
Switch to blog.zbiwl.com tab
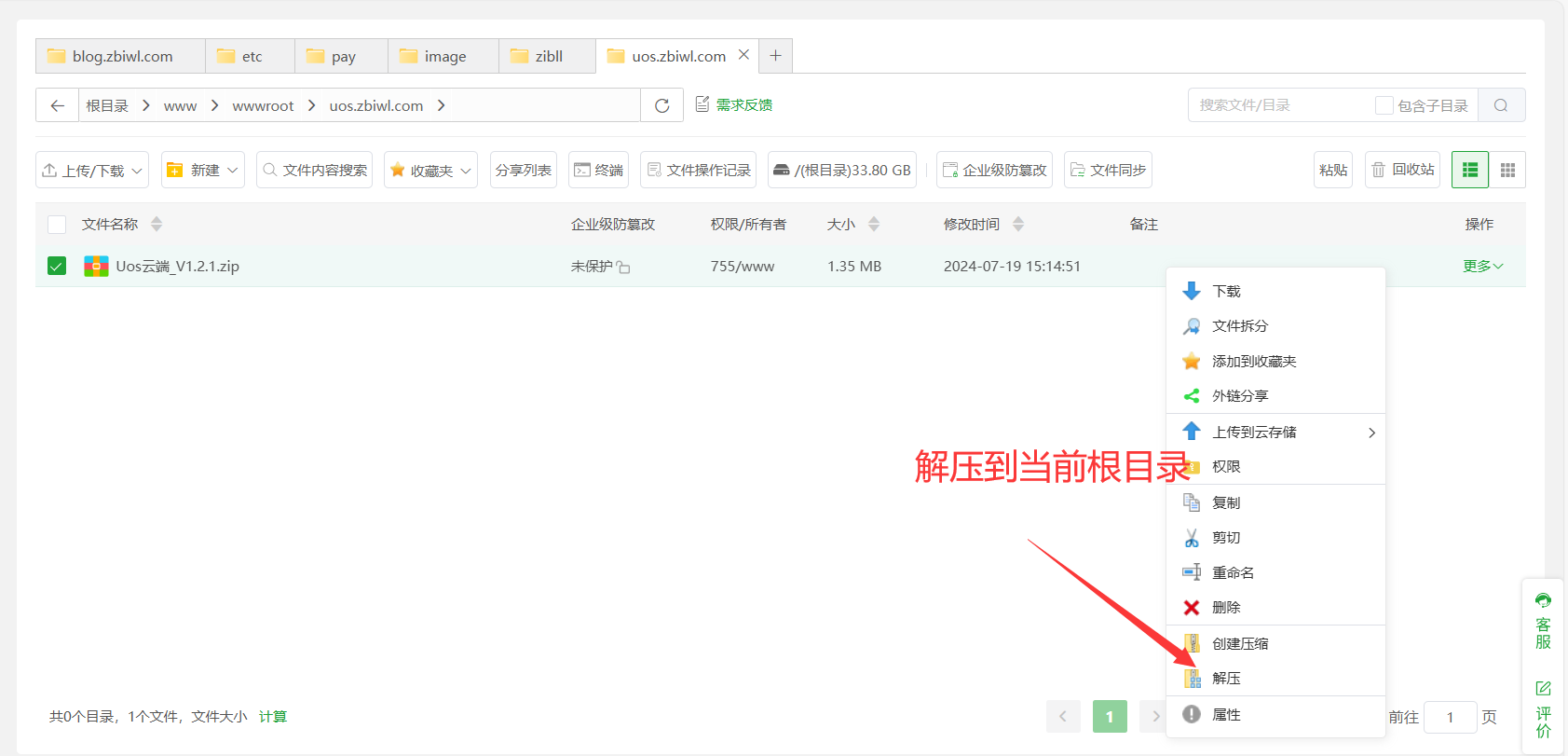[x=120, y=56]
